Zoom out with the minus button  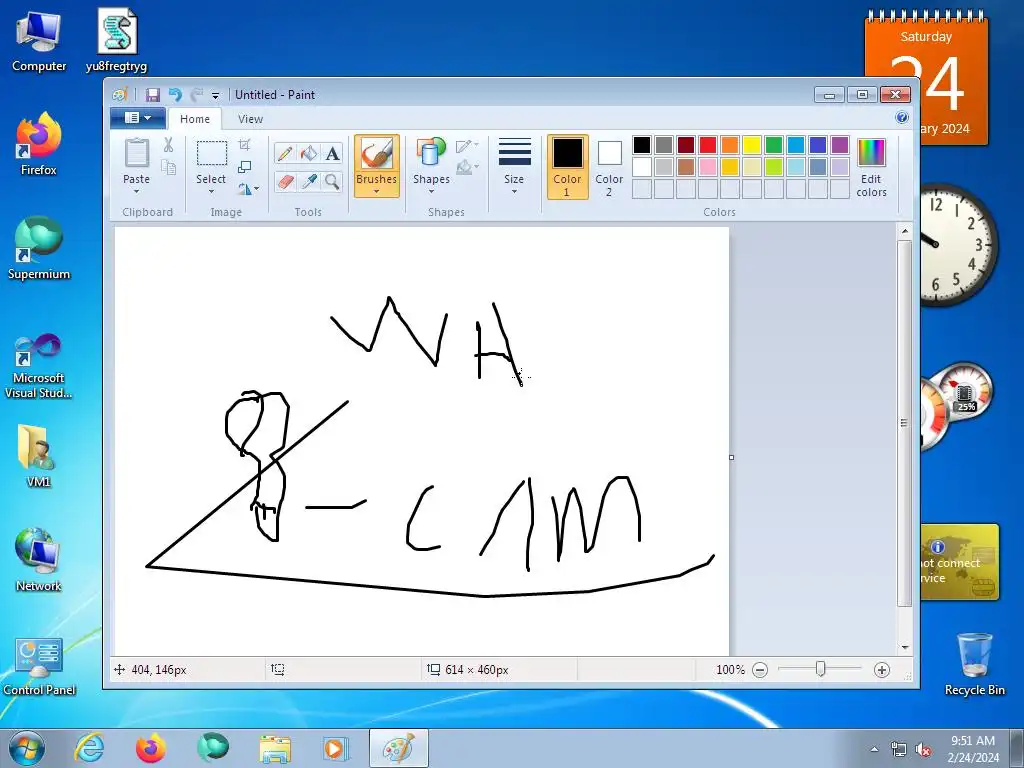[760, 669]
